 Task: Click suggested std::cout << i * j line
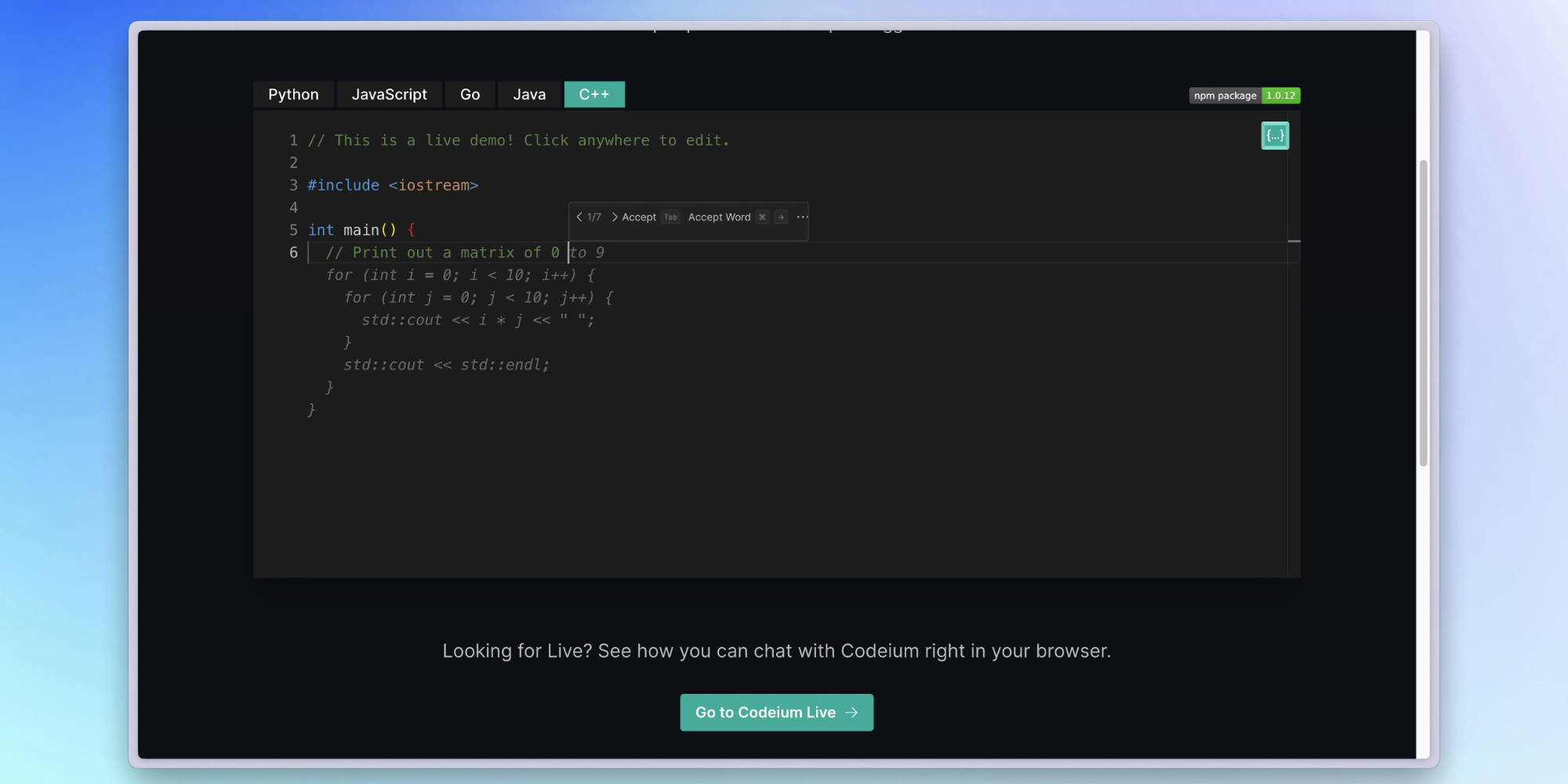[x=478, y=320]
